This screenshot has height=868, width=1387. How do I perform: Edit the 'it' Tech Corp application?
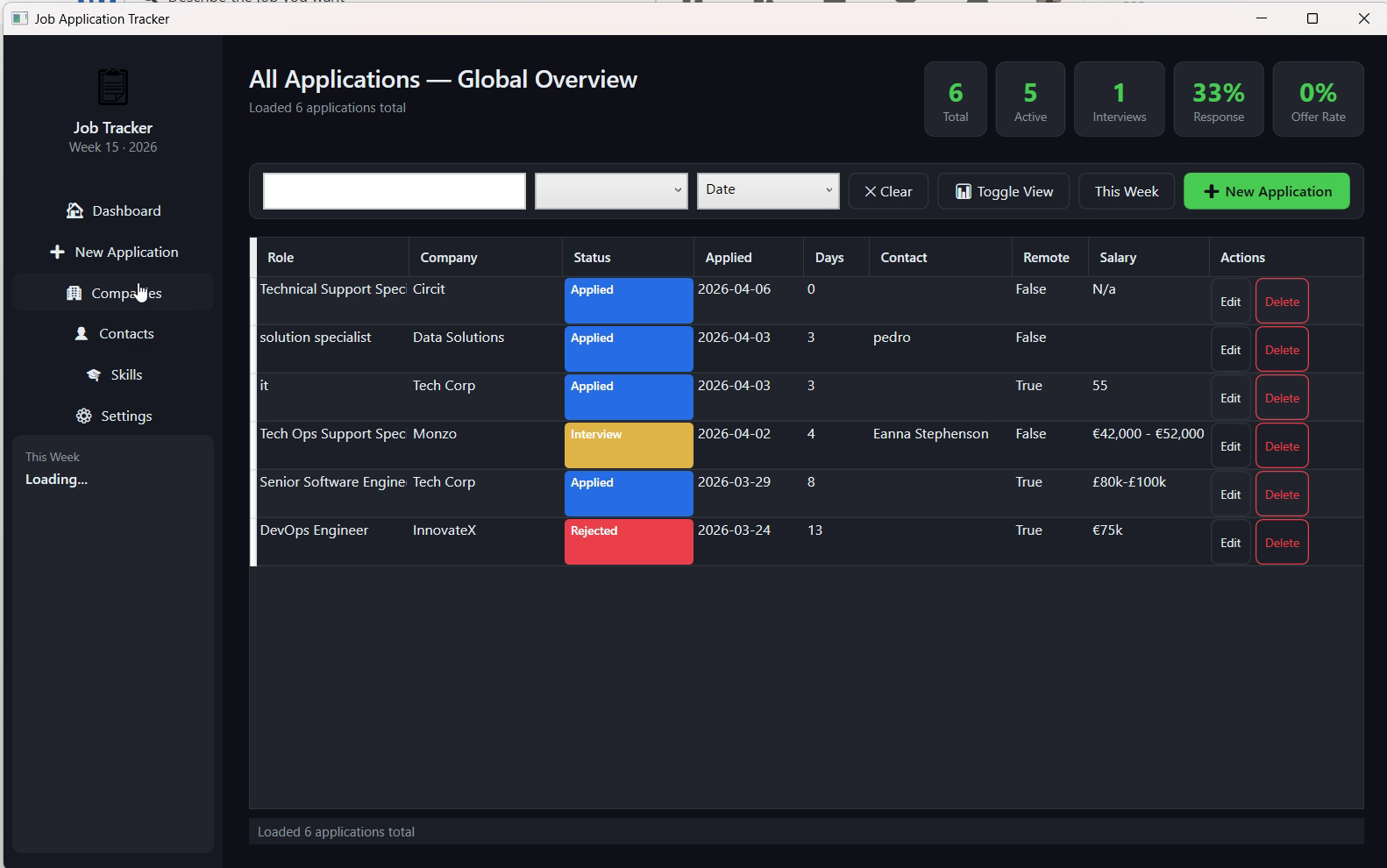(1230, 398)
